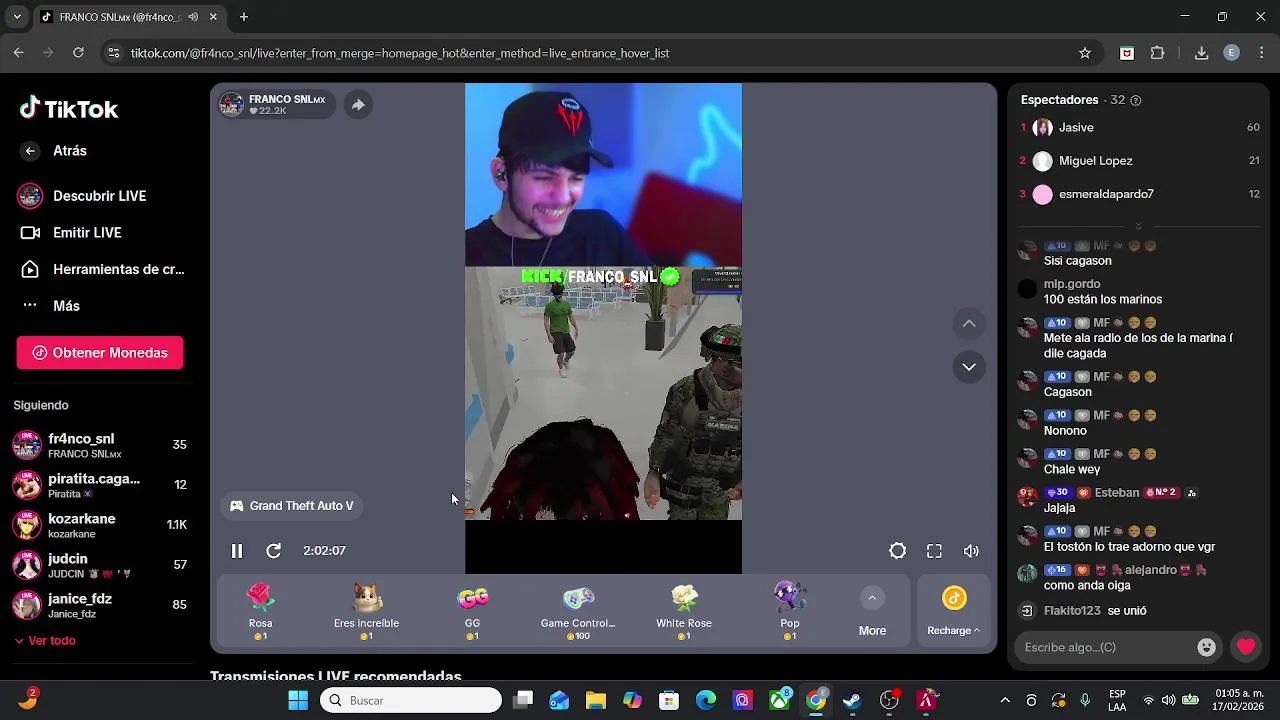The image size is (1280, 720).
Task: Open Chrome downloads icon
Action: [1201, 53]
